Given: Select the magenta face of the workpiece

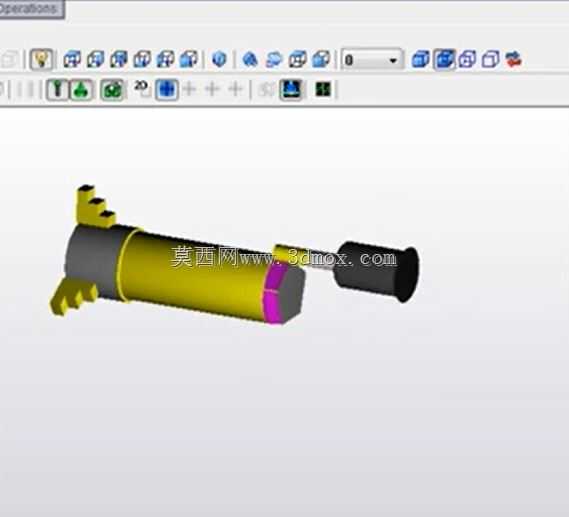Looking at the screenshot, I should pos(274,294).
